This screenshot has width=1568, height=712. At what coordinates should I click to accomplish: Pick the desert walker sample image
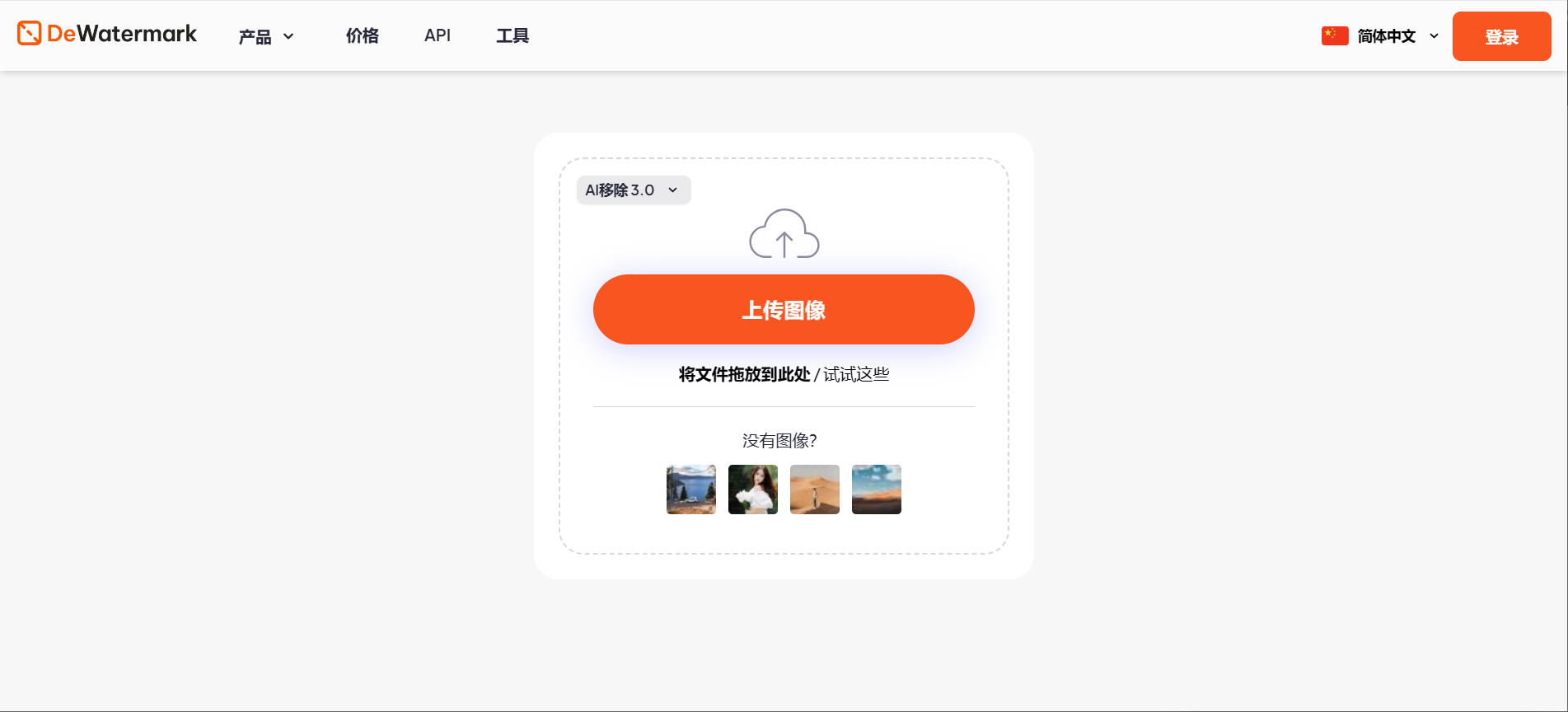tap(814, 489)
